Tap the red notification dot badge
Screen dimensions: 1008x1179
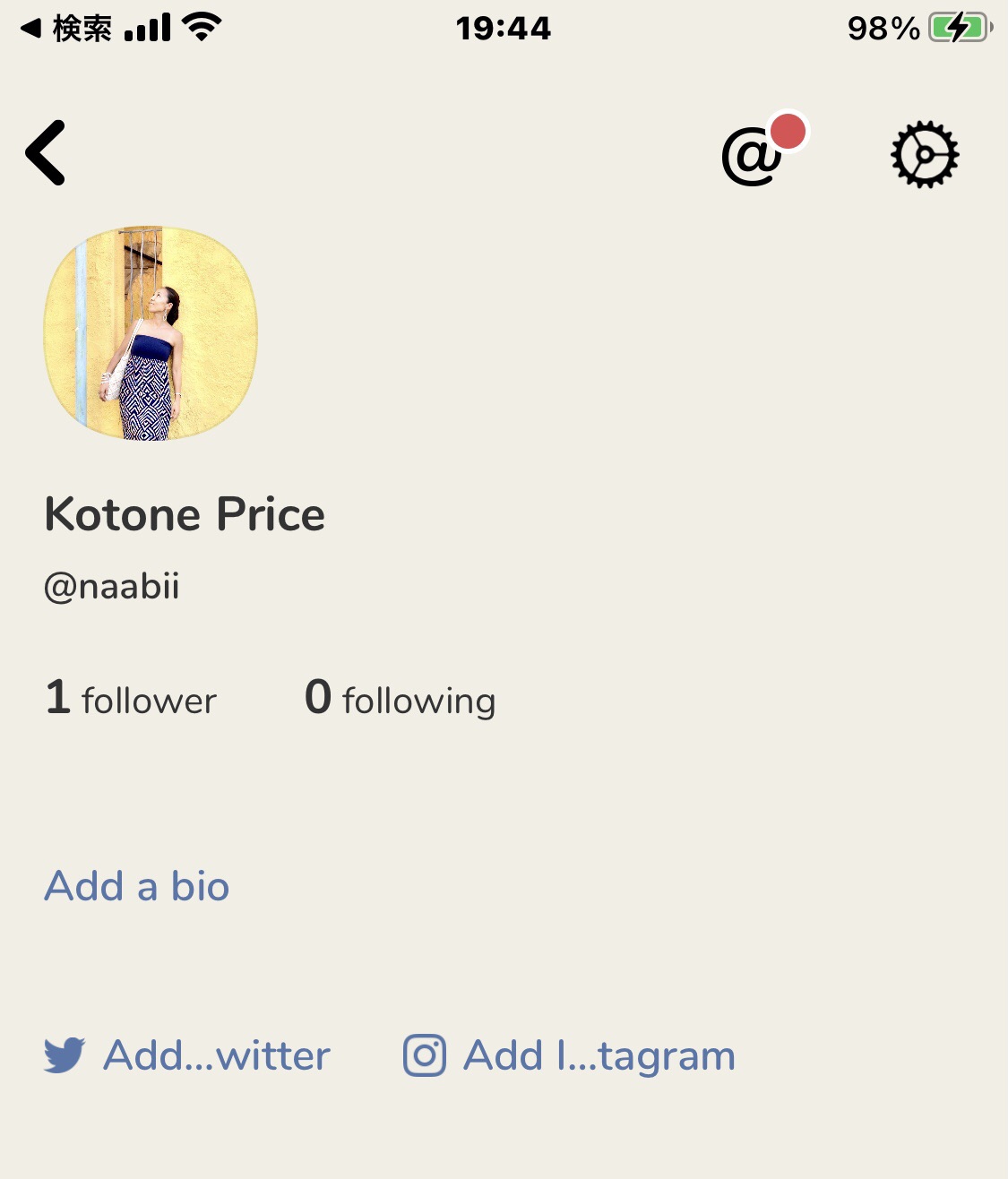point(788,132)
